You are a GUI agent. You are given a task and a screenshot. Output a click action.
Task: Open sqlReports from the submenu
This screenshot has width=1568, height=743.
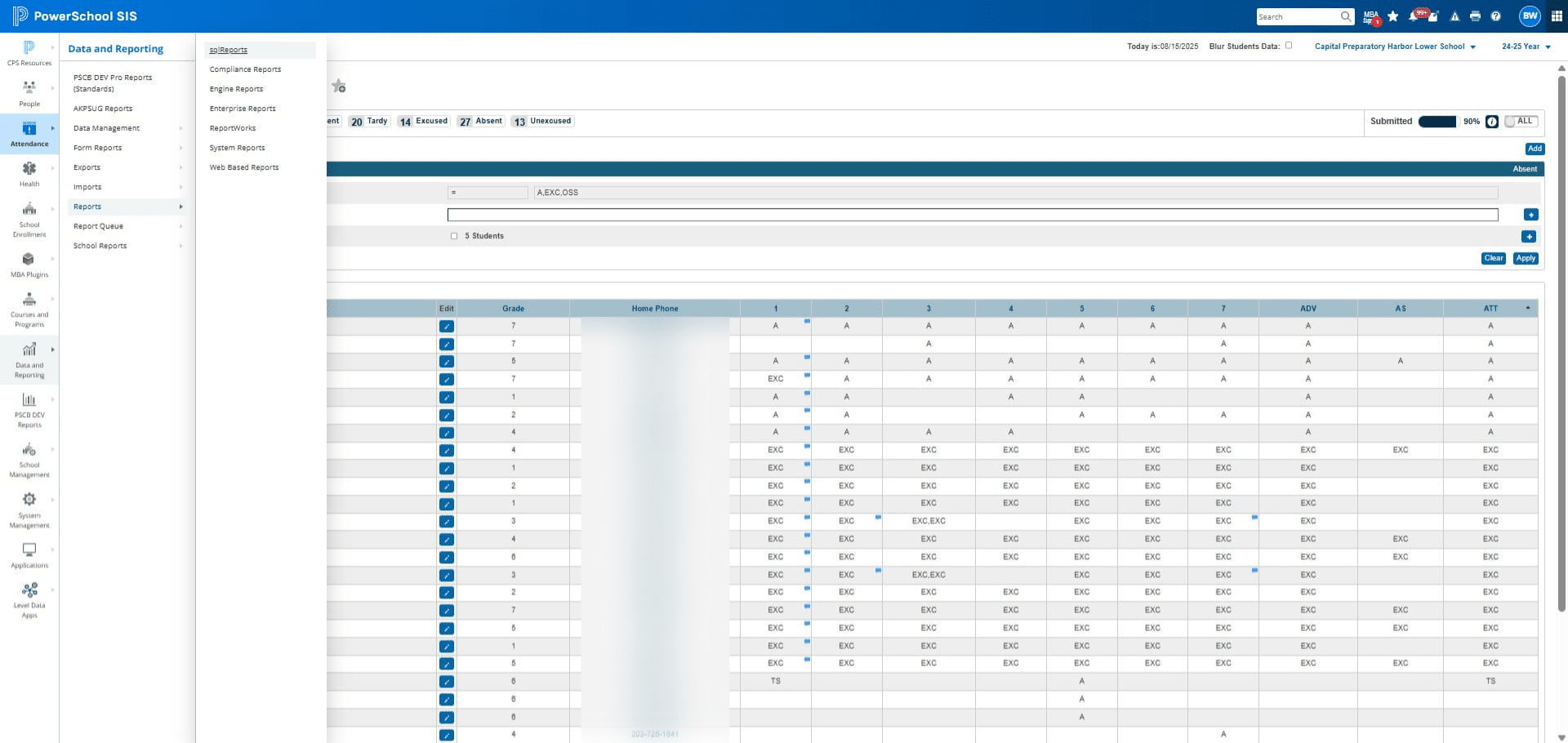tap(260, 50)
